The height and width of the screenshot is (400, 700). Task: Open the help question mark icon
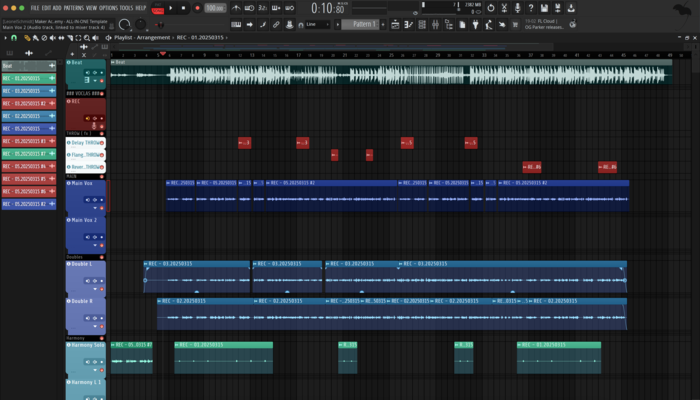[x=531, y=8]
